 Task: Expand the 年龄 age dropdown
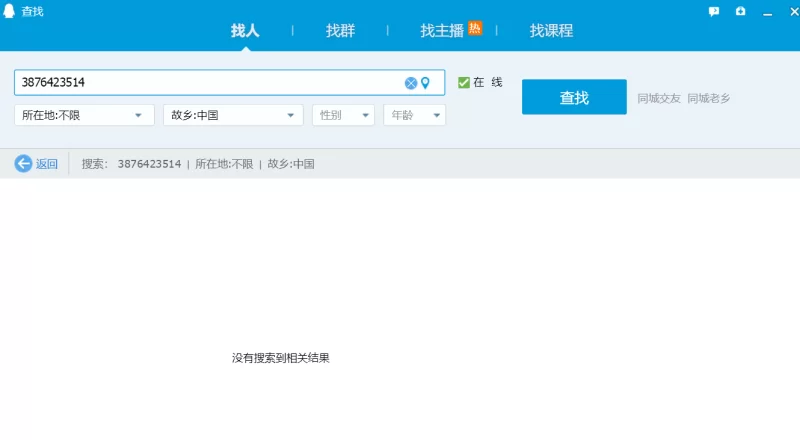414,115
